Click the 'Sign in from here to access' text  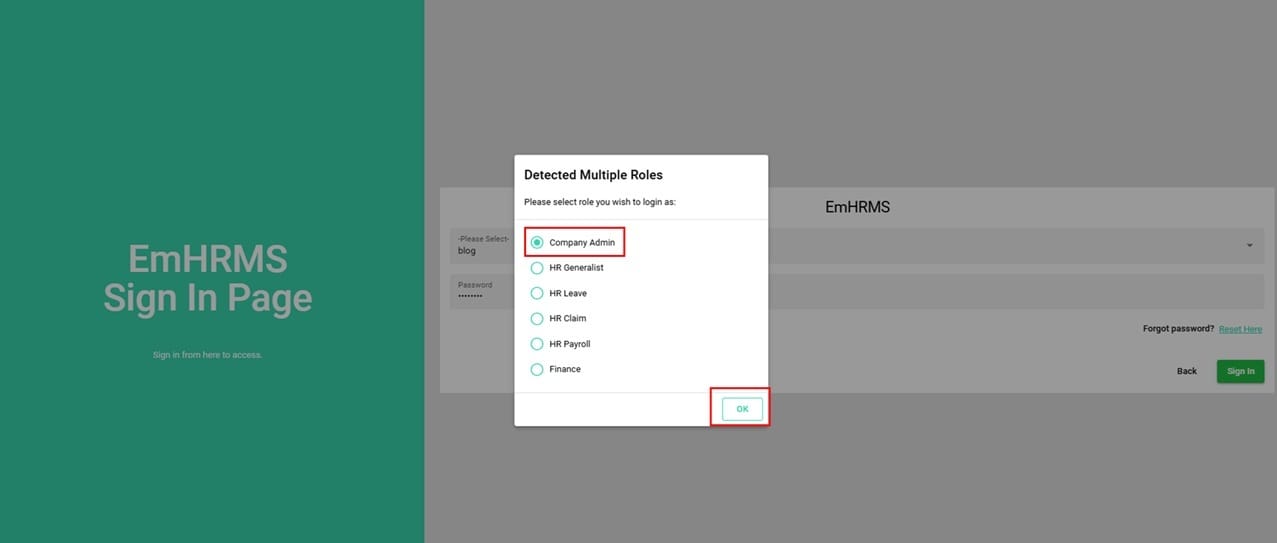click(x=208, y=355)
